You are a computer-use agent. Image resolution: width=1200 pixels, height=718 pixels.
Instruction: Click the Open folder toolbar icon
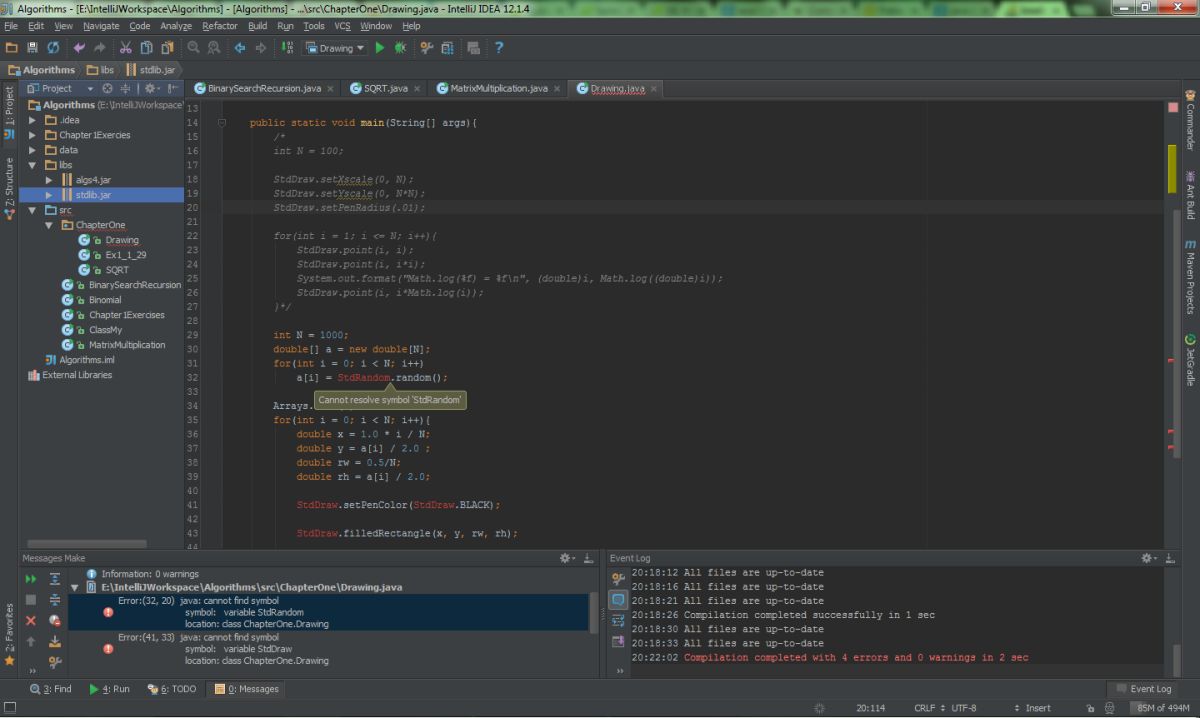tap(12, 47)
